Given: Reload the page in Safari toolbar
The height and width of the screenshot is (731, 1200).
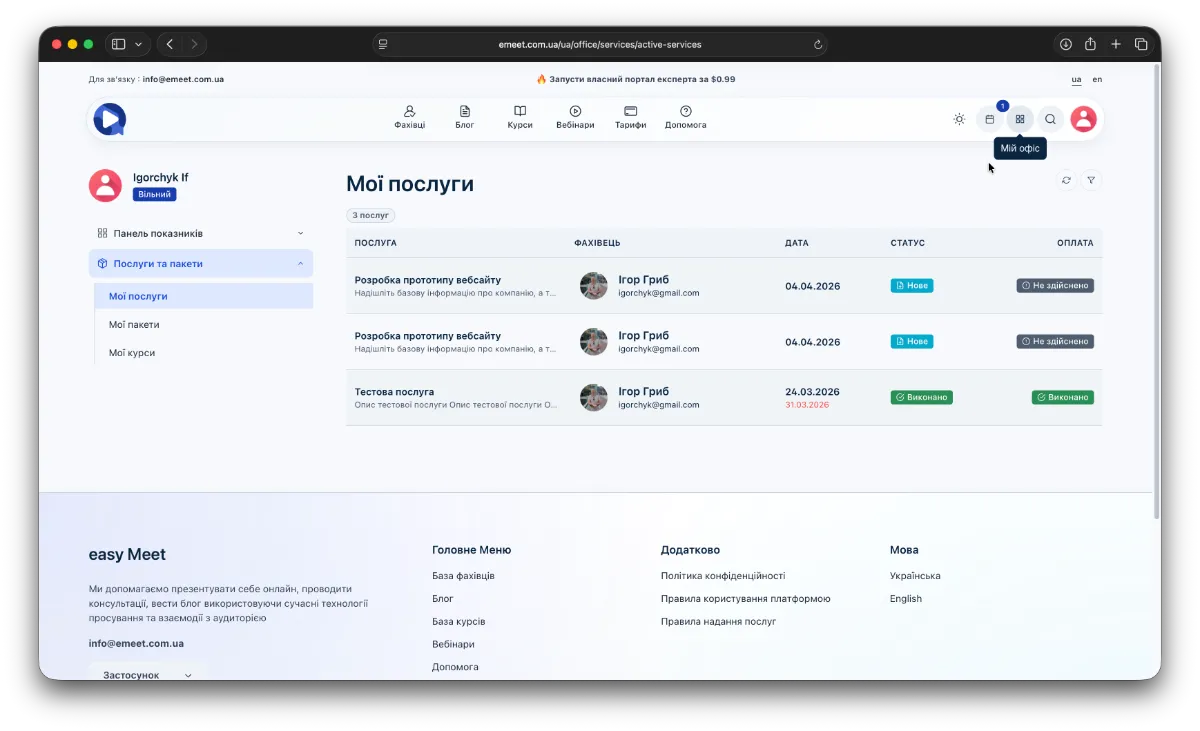Looking at the screenshot, I should [818, 44].
